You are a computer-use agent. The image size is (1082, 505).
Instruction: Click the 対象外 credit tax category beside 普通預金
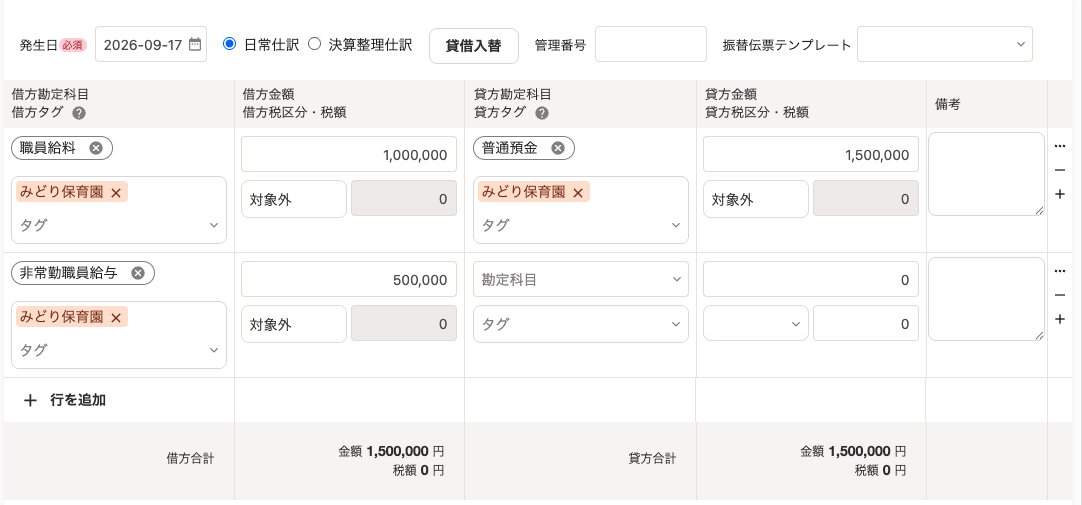(x=756, y=199)
